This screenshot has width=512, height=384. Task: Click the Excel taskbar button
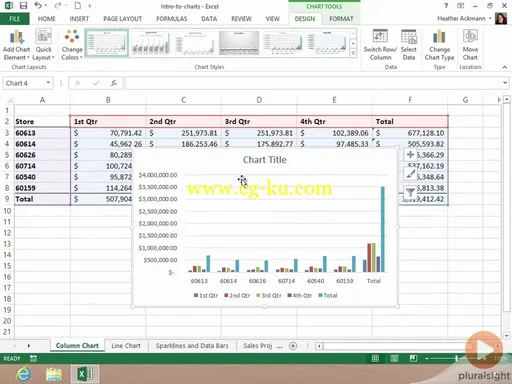[x=85, y=374]
